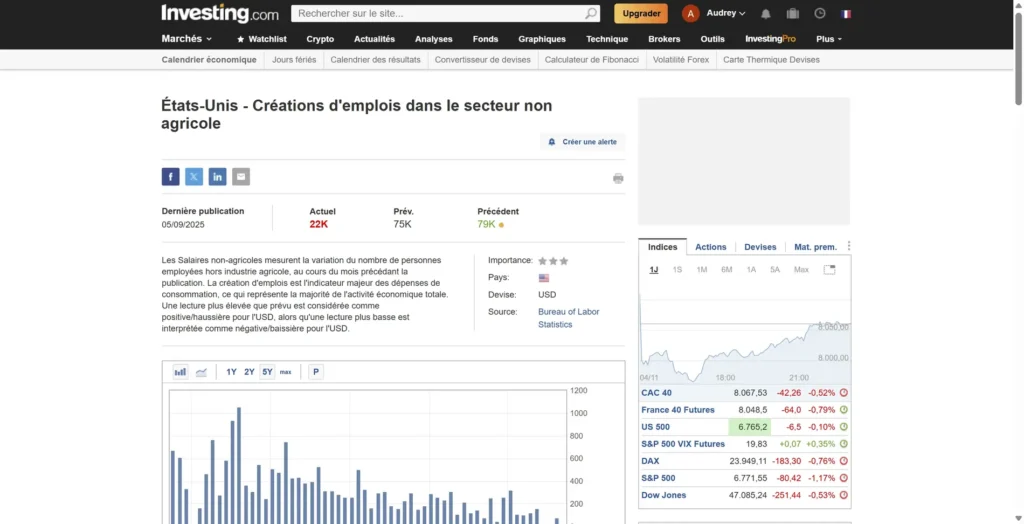Click the French flag language icon

846,14
